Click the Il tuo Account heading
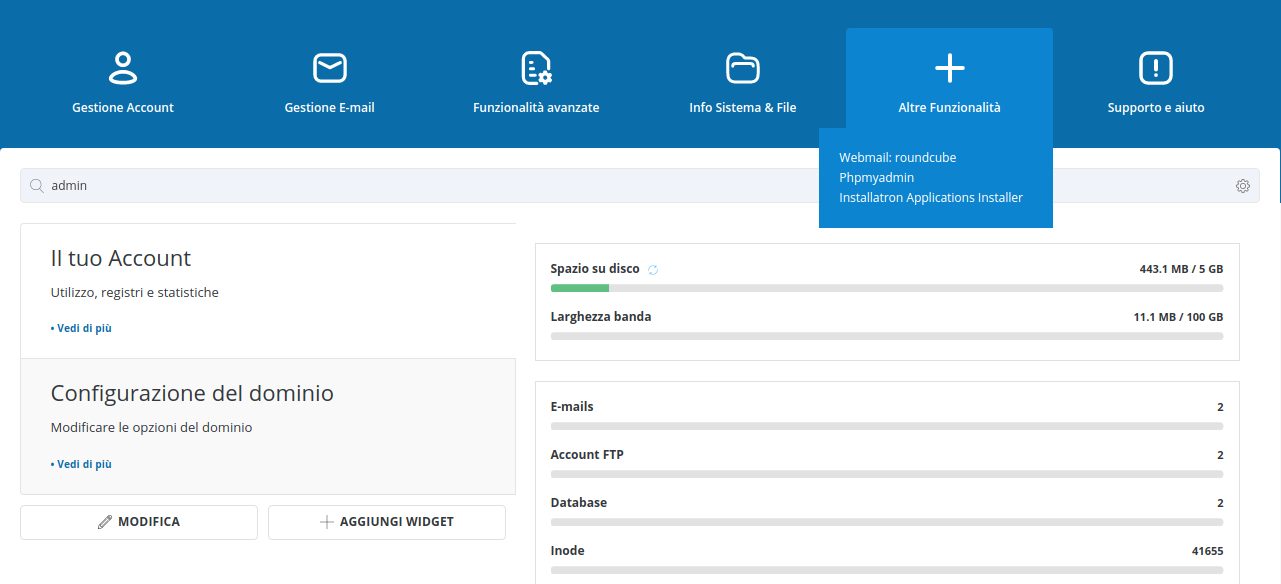This screenshot has height=584, width=1281. [x=121, y=258]
